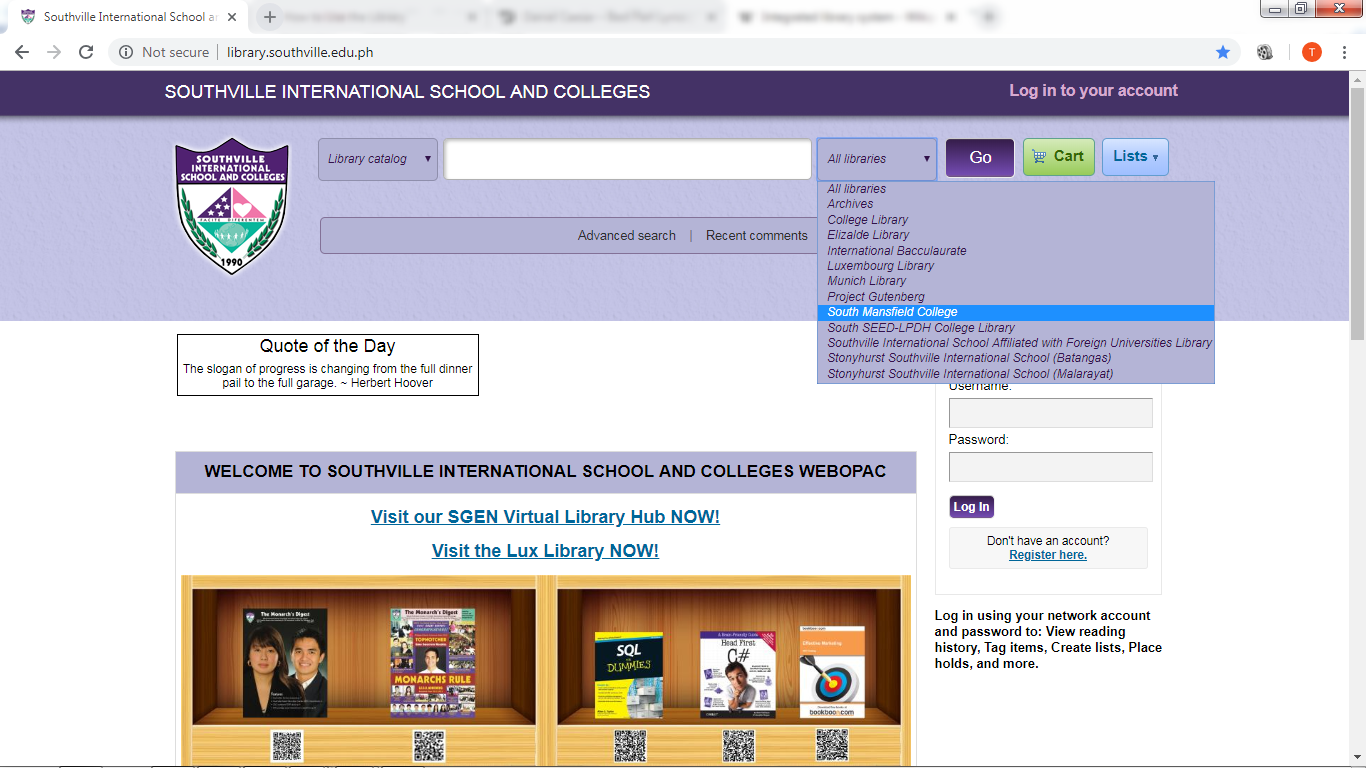Choose Archives from the library list
The width and height of the screenshot is (1366, 770).
click(1015, 204)
